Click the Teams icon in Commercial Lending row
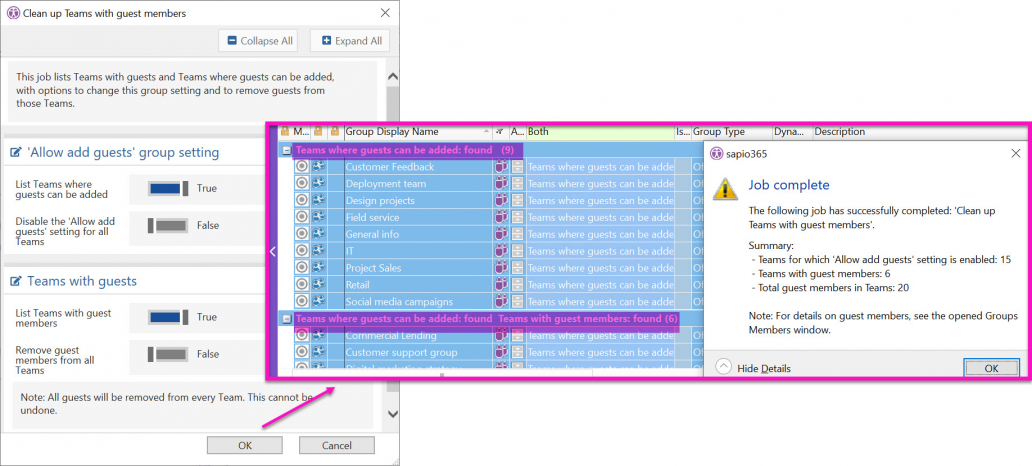 (502, 336)
